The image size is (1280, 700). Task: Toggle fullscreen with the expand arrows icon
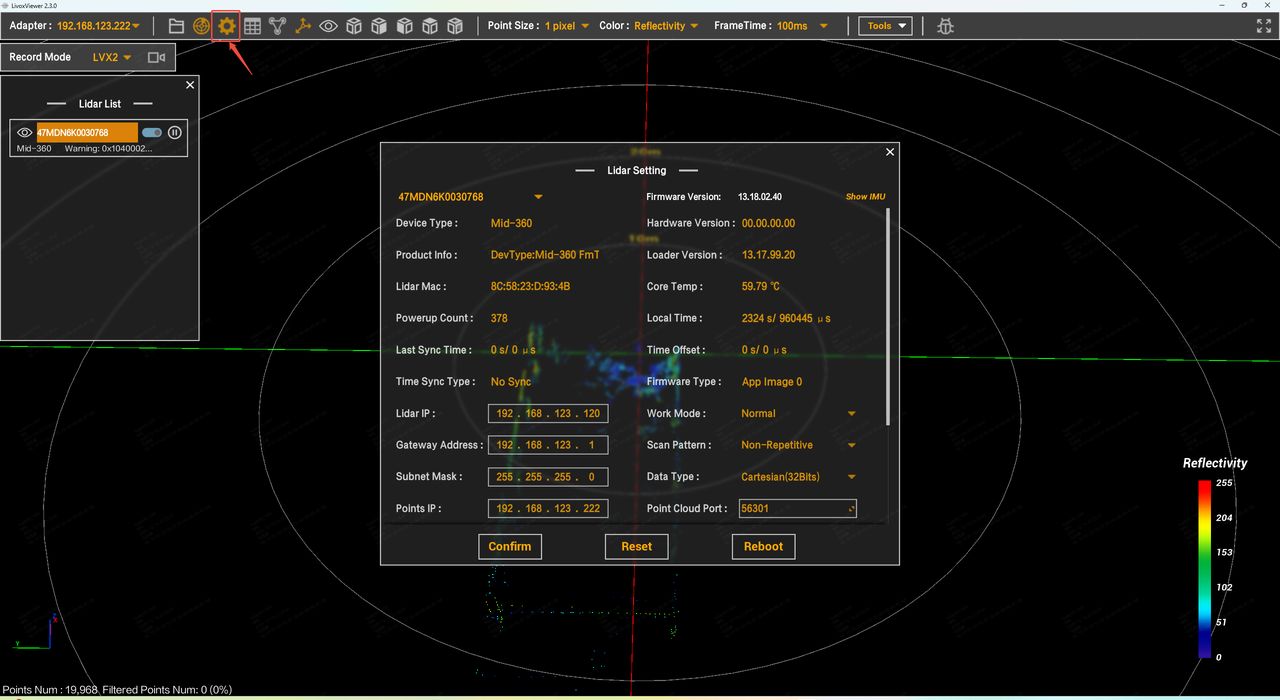(x=1263, y=26)
